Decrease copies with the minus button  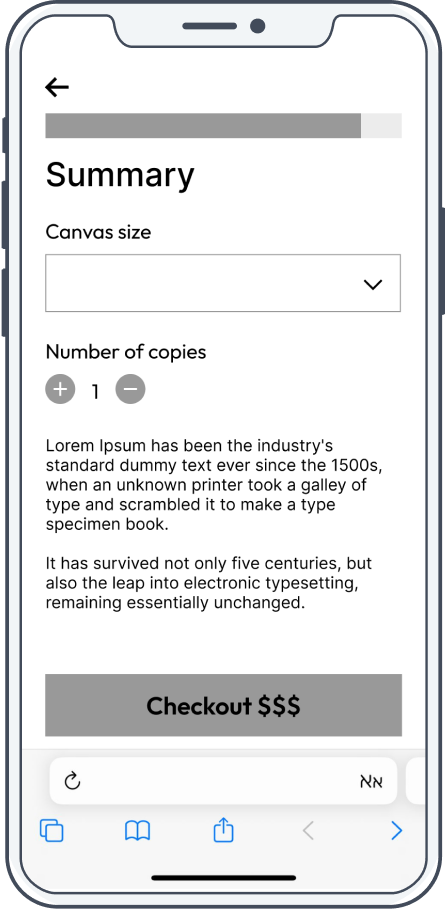130,389
